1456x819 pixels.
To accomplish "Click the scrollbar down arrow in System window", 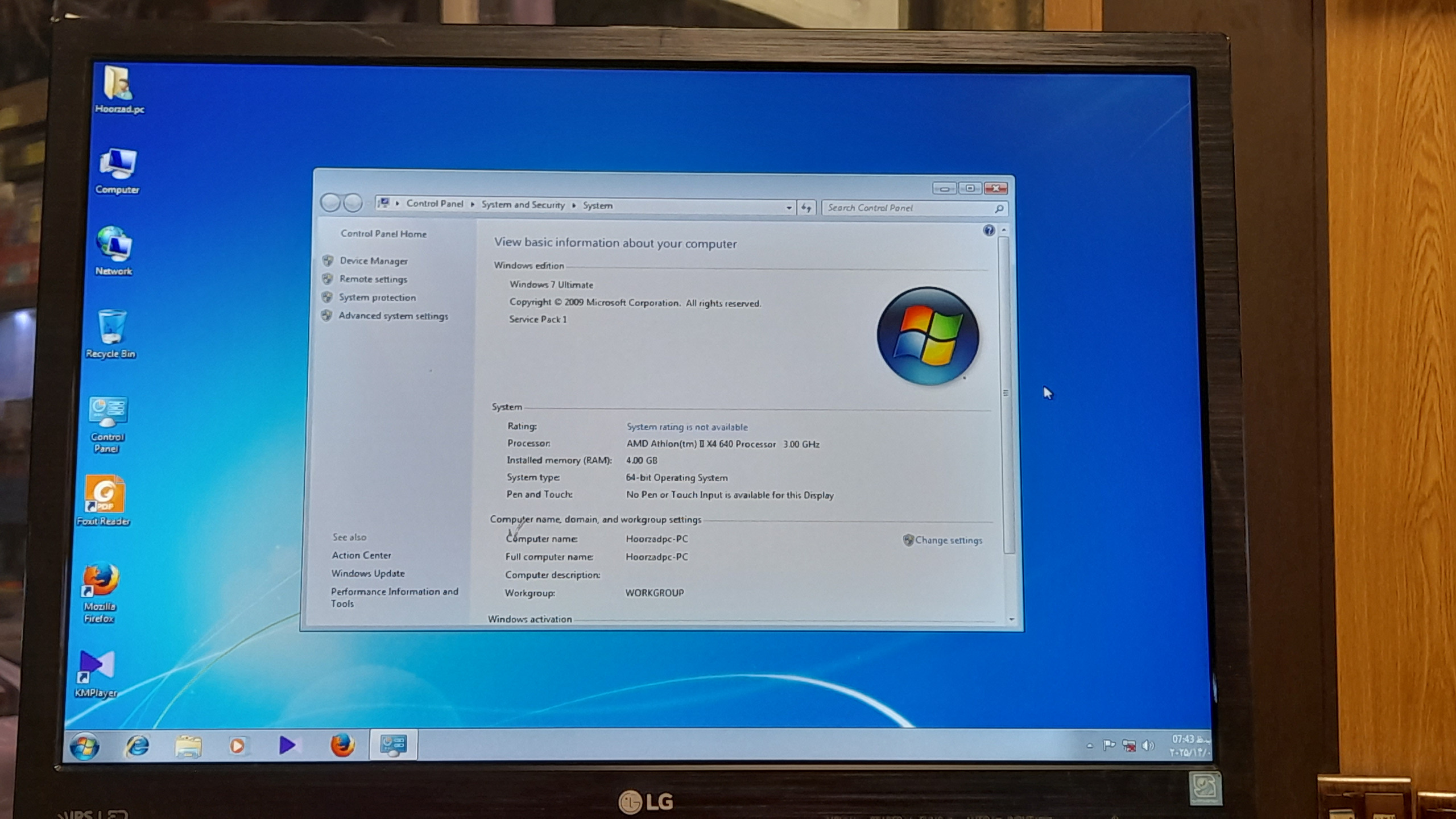I will coord(1011,619).
